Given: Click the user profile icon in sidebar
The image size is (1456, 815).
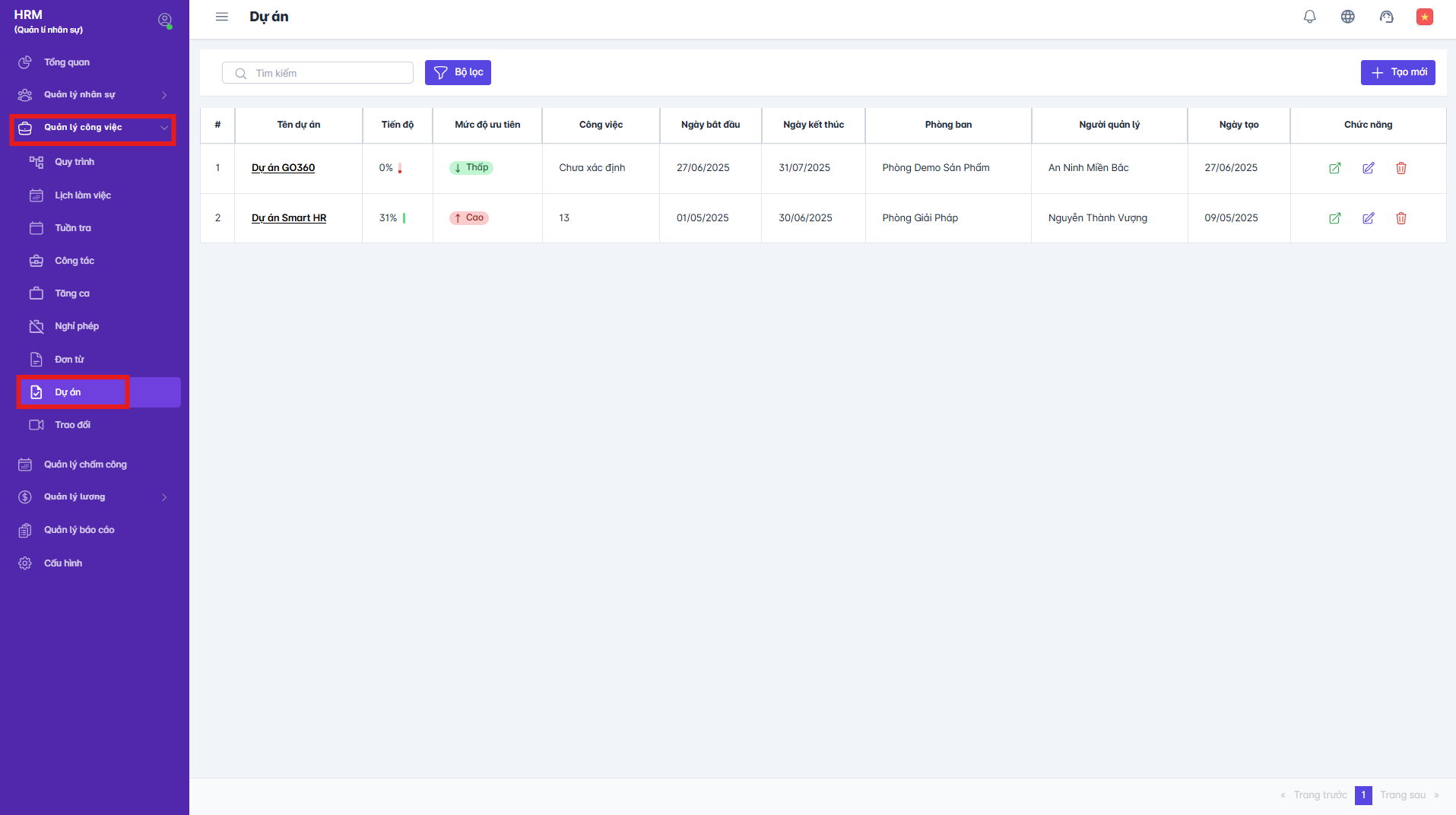Looking at the screenshot, I should [x=164, y=21].
